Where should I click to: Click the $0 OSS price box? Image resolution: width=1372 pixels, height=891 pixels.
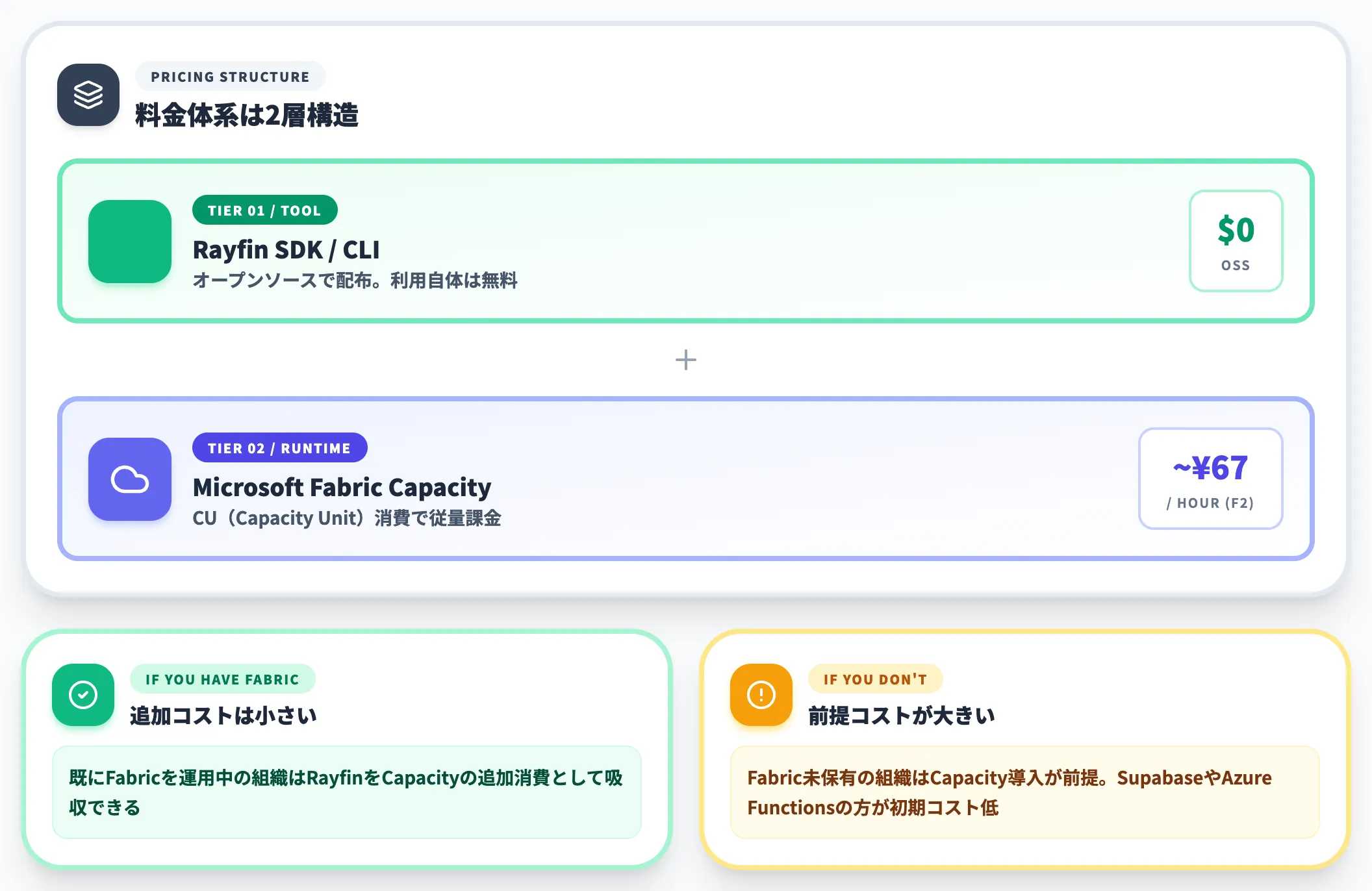[x=1236, y=241]
